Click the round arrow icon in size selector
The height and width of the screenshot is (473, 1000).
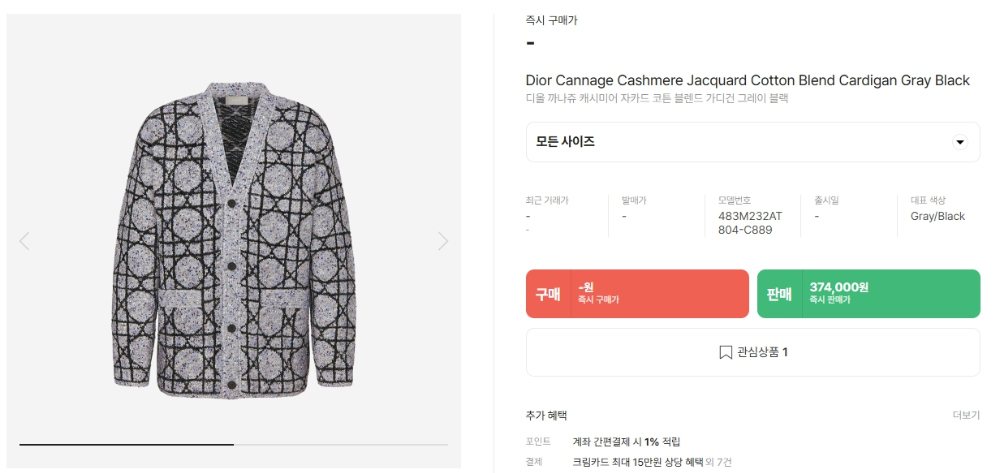[x=960, y=142]
